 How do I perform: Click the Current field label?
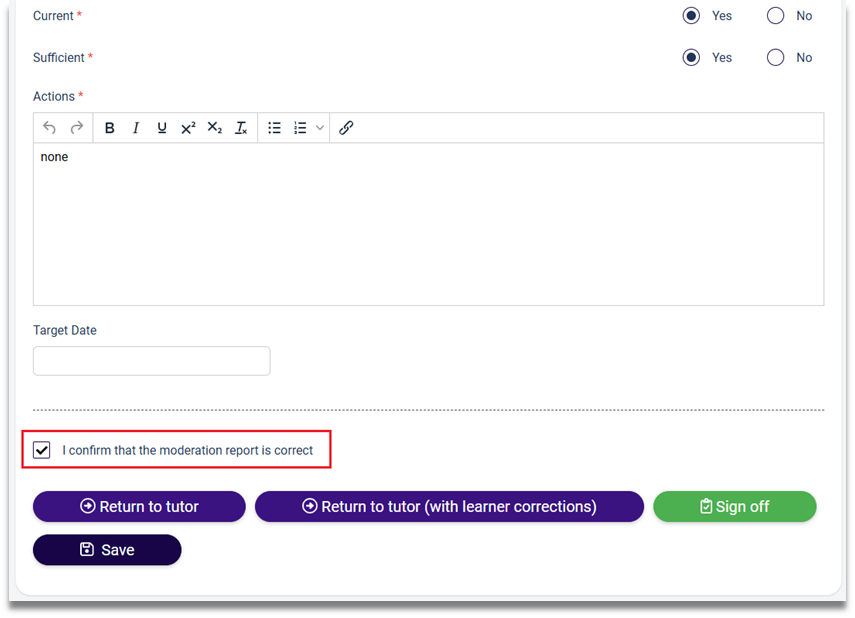click(53, 16)
